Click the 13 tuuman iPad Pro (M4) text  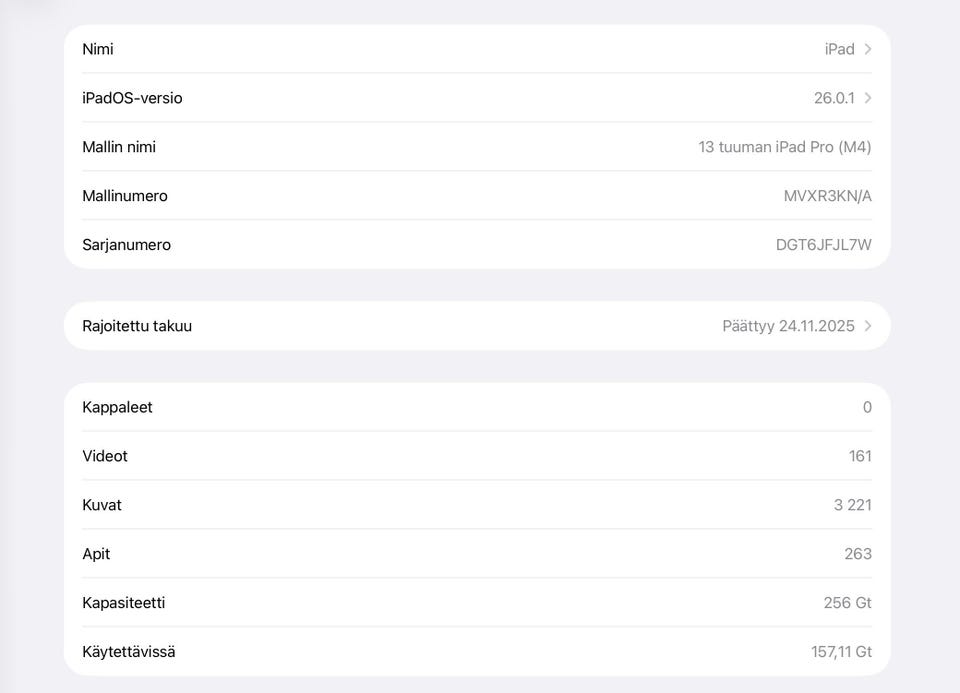(x=784, y=147)
